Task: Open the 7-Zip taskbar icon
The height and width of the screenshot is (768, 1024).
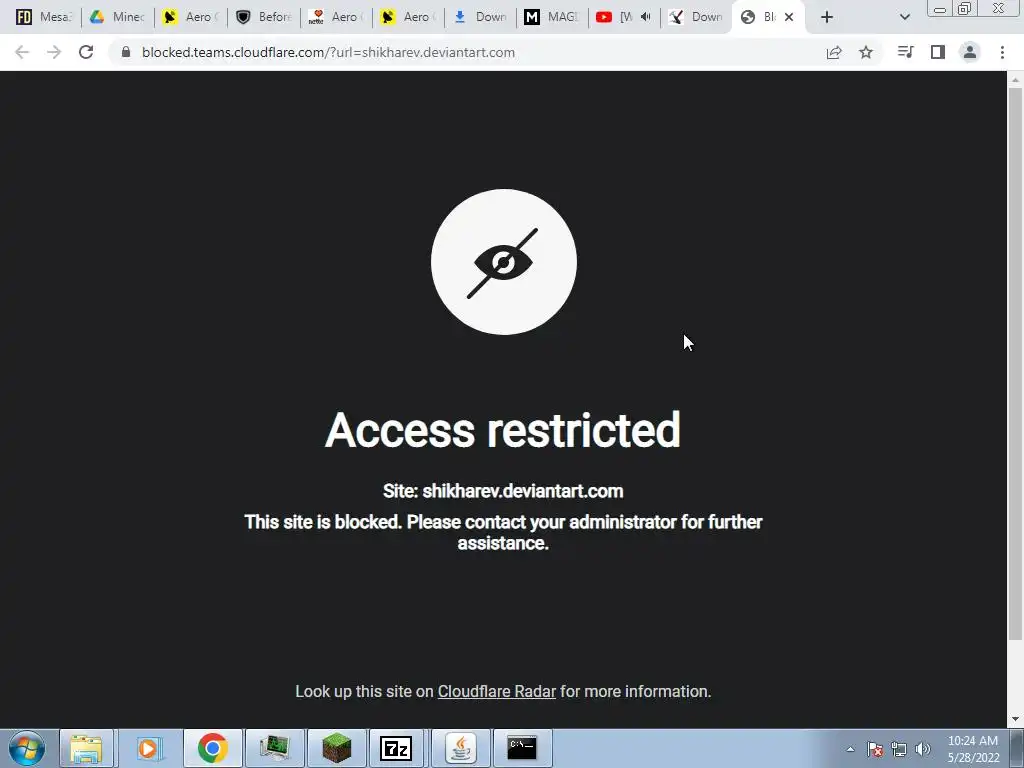Action: [x=396, y=748]
